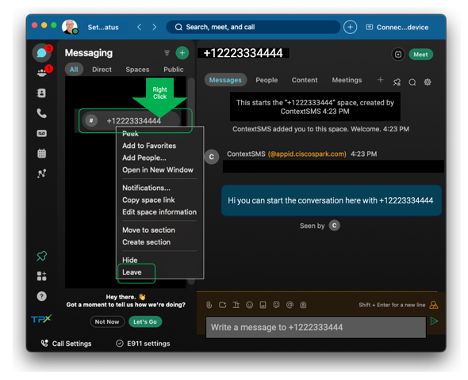Choose Leave in the context menu
Screen dimensions: 468x380
coord(132,272)
